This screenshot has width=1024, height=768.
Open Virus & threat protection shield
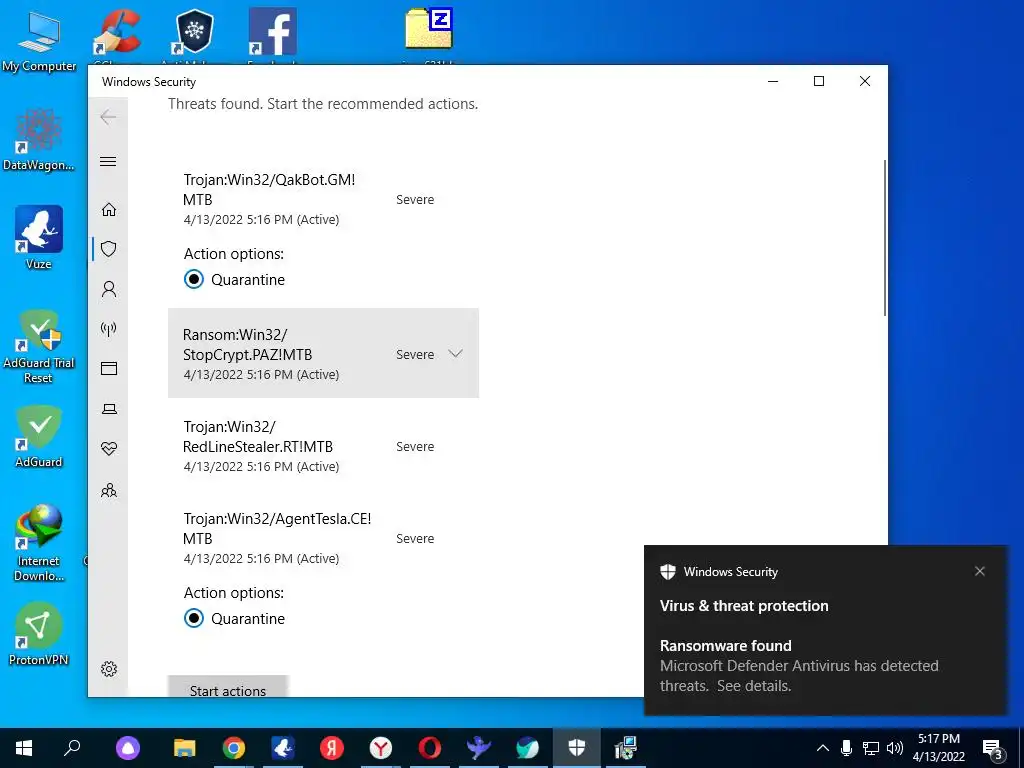(x=109, y=249)
